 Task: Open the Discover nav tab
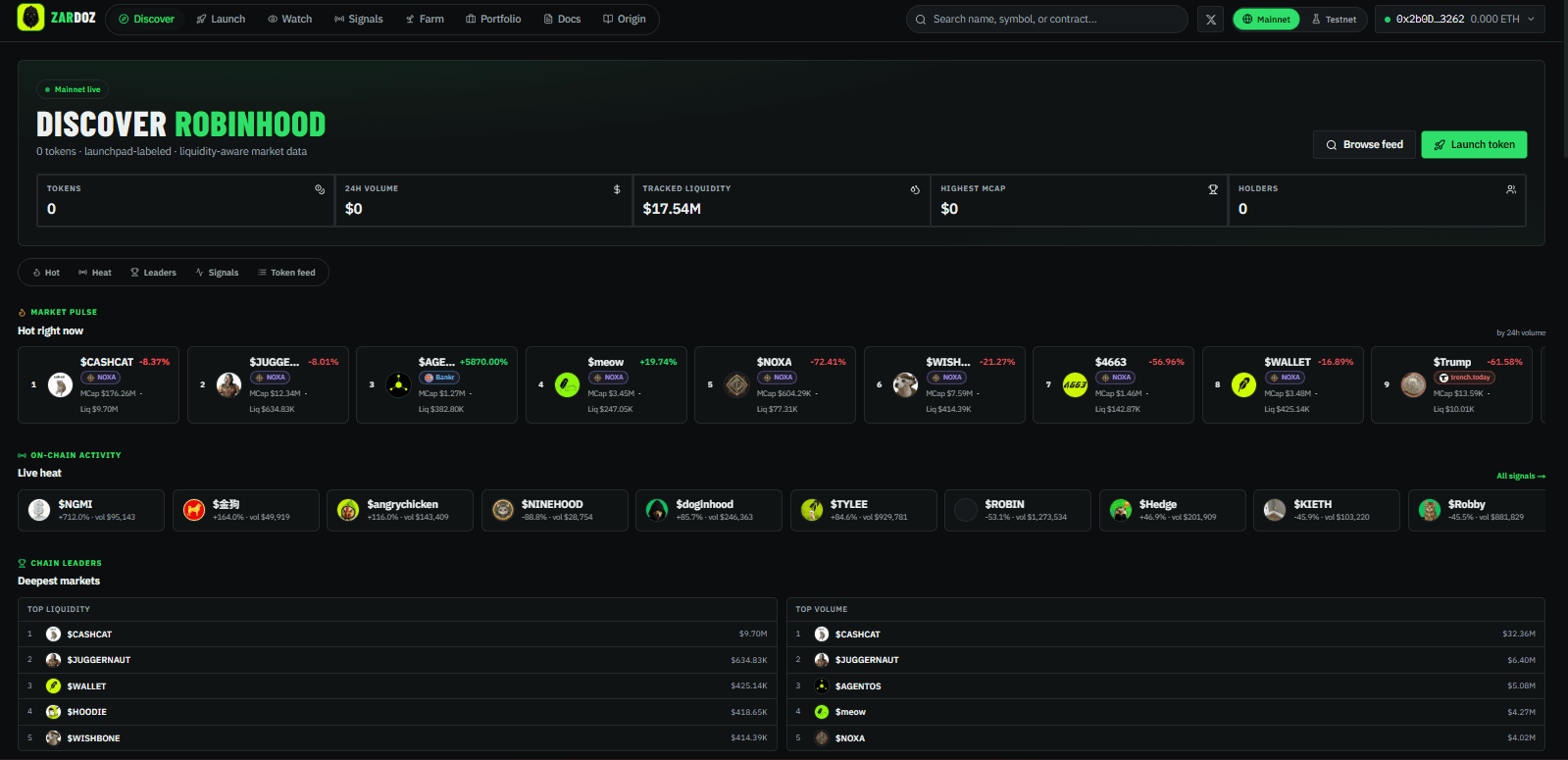(146, 19)
